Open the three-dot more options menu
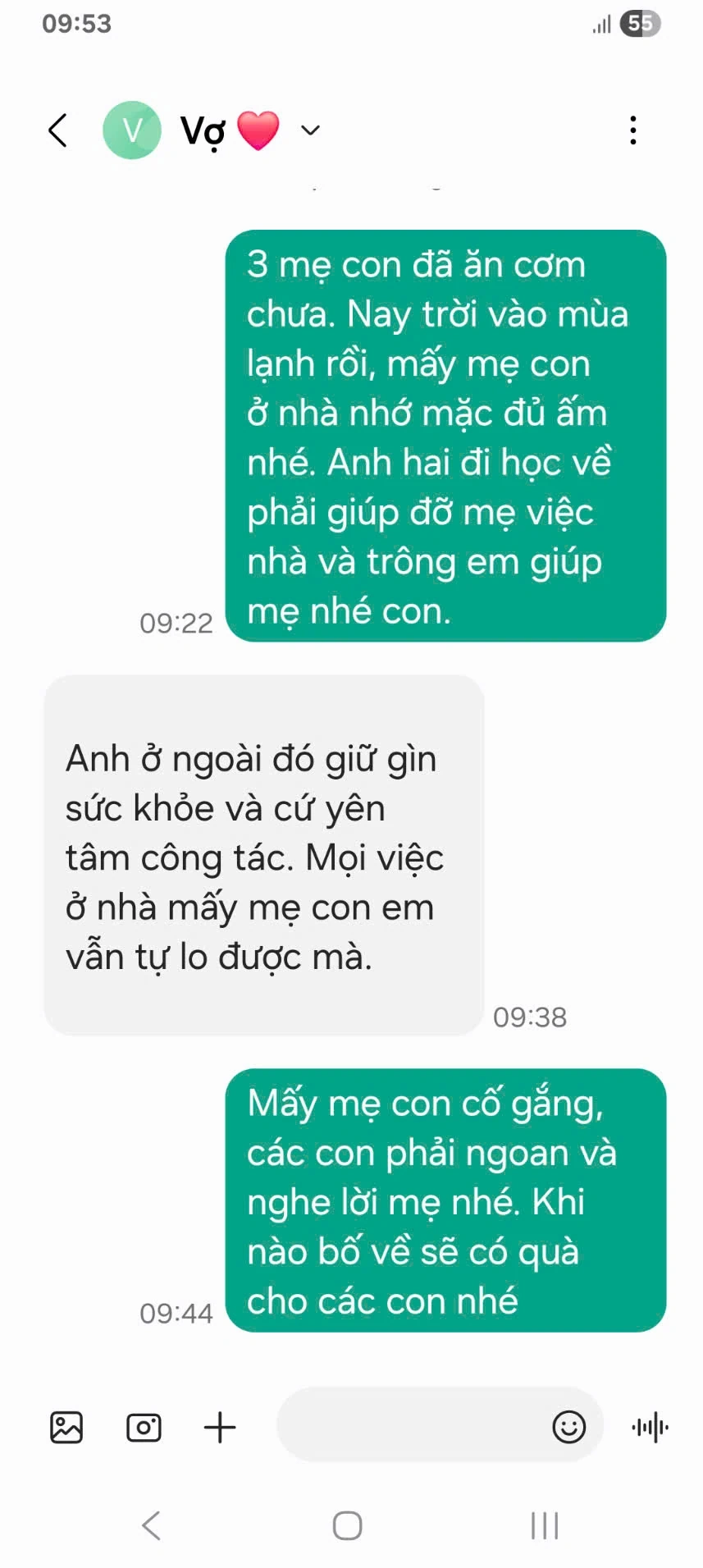703x1568 pixels. pos(632,130)
